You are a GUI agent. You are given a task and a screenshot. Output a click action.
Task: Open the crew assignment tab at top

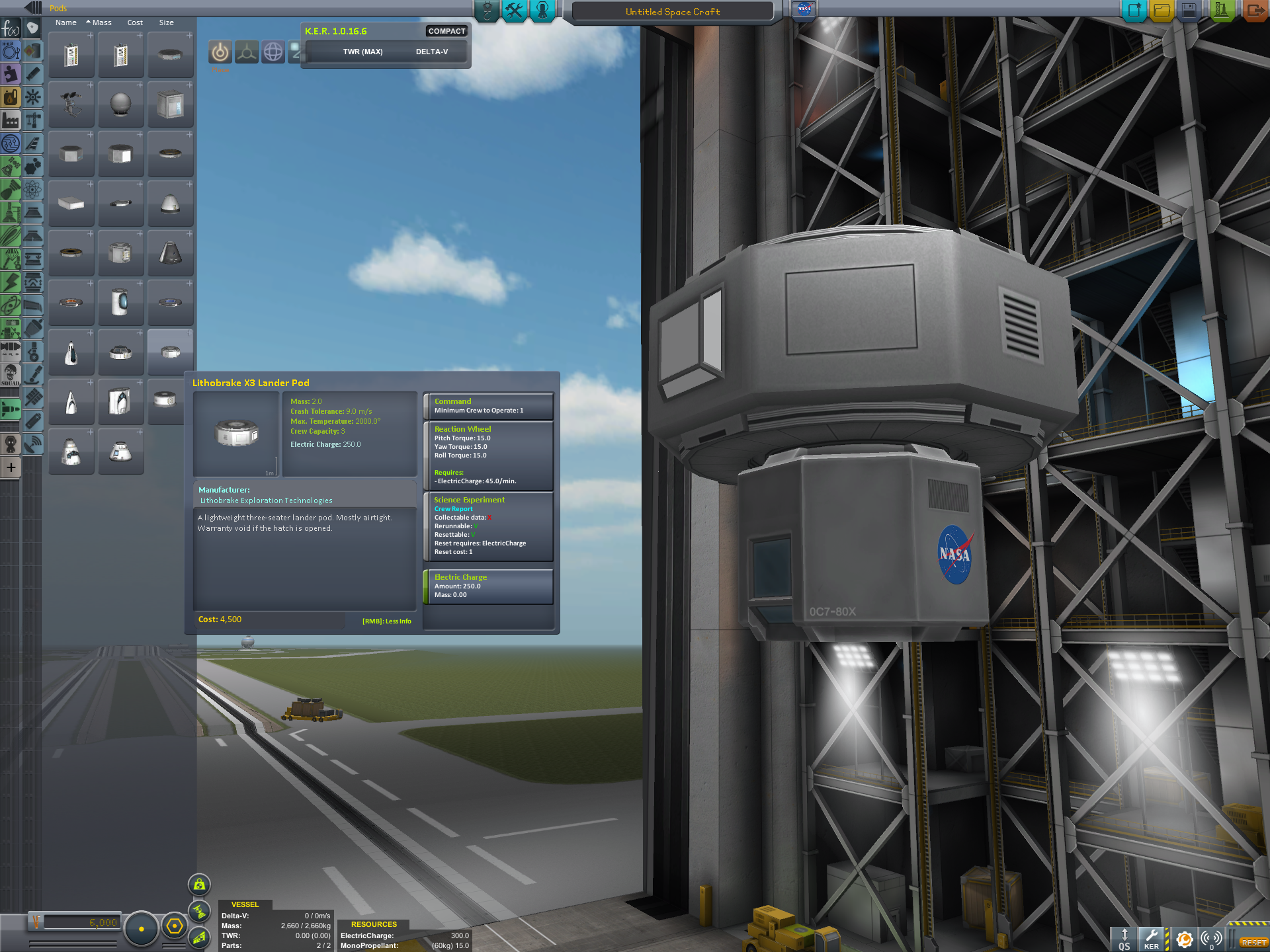542,11
